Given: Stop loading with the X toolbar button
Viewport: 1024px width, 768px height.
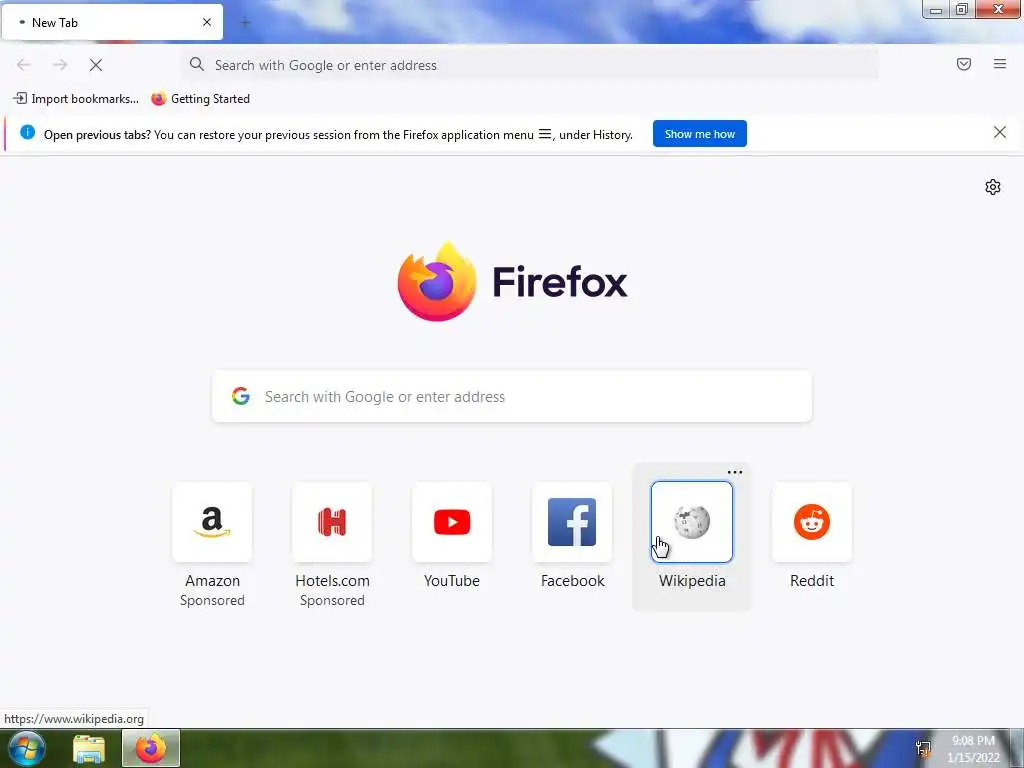Looking at the screenshot, I should coord(96,65).
